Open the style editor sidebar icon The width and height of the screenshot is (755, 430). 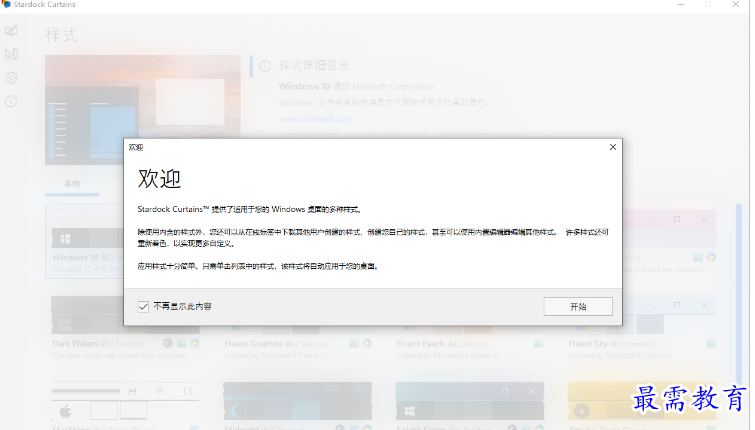[x=11, y=54]
